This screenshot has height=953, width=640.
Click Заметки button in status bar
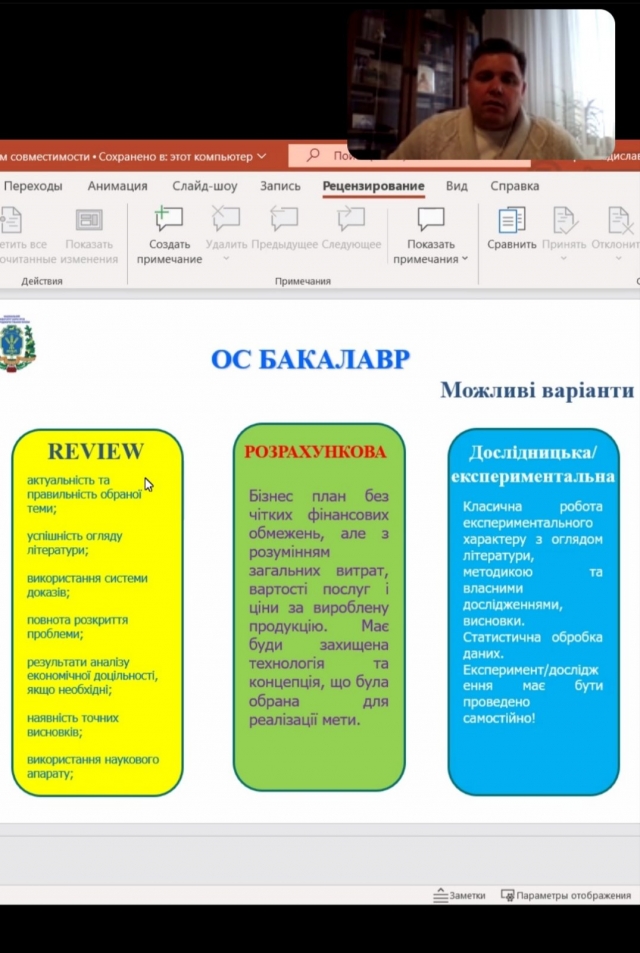point(459,895)
